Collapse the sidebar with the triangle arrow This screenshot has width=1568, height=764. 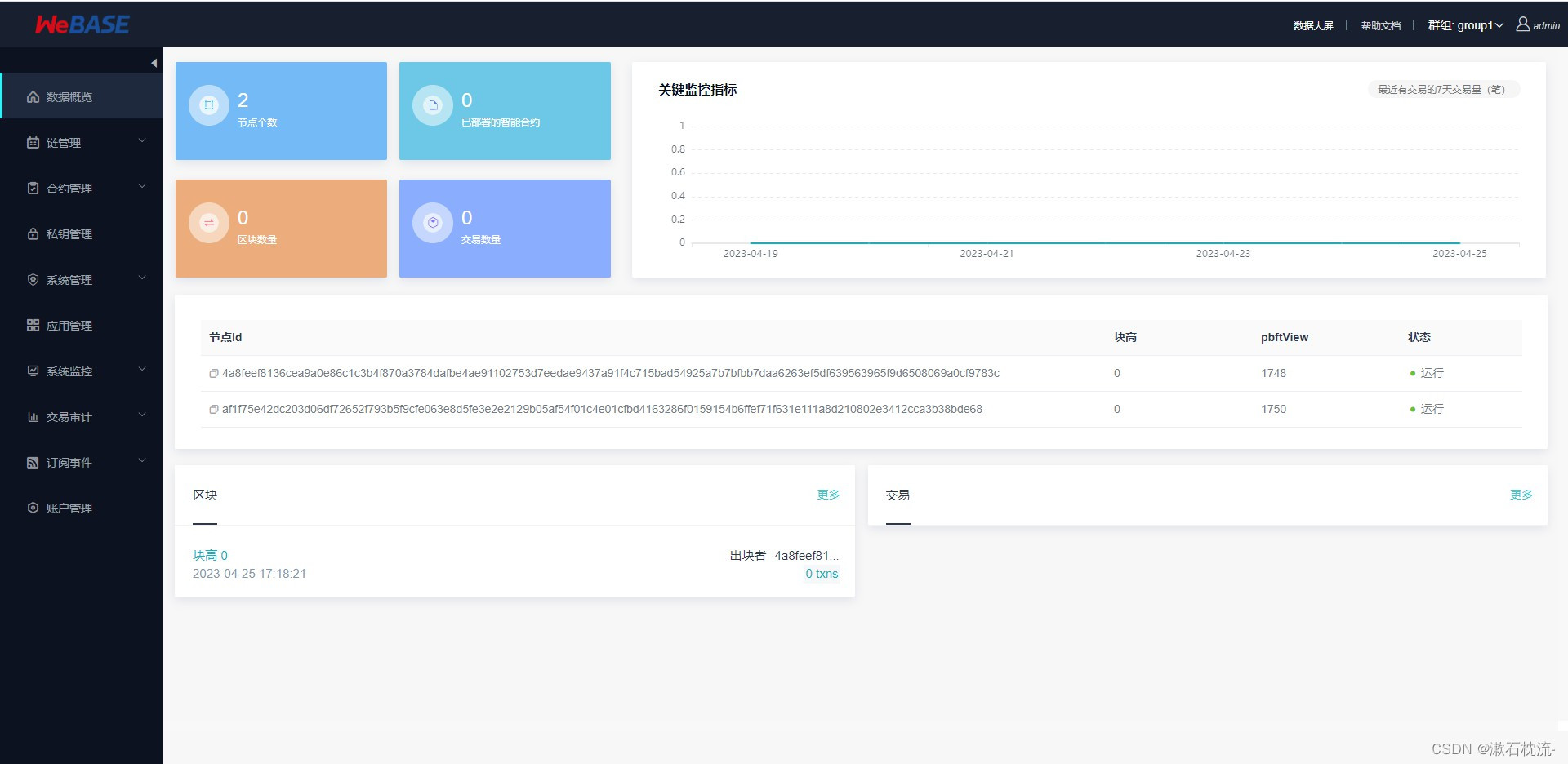154,63
